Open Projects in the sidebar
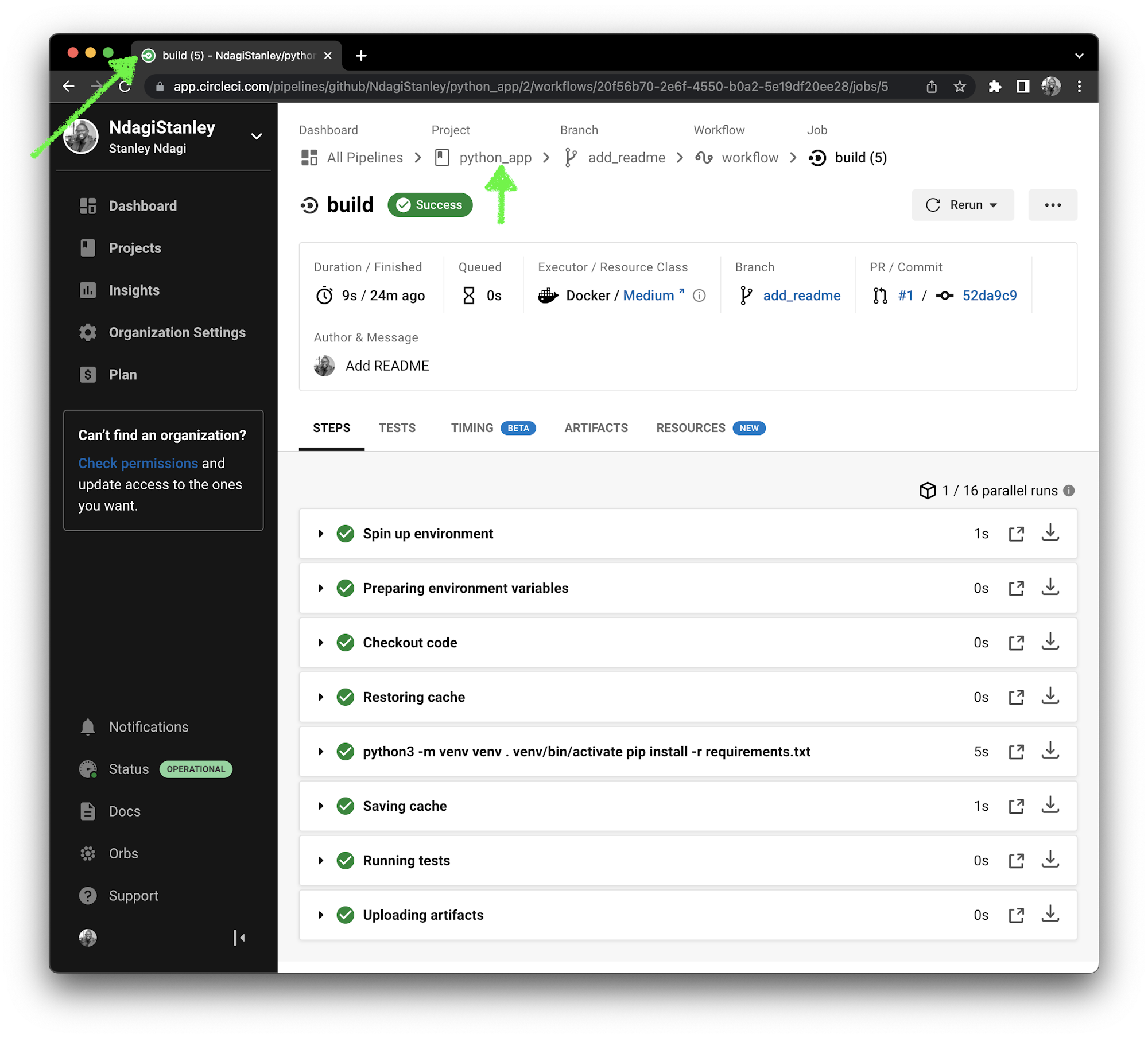This screenshot has width=1148, height=1038. (121, 248)
